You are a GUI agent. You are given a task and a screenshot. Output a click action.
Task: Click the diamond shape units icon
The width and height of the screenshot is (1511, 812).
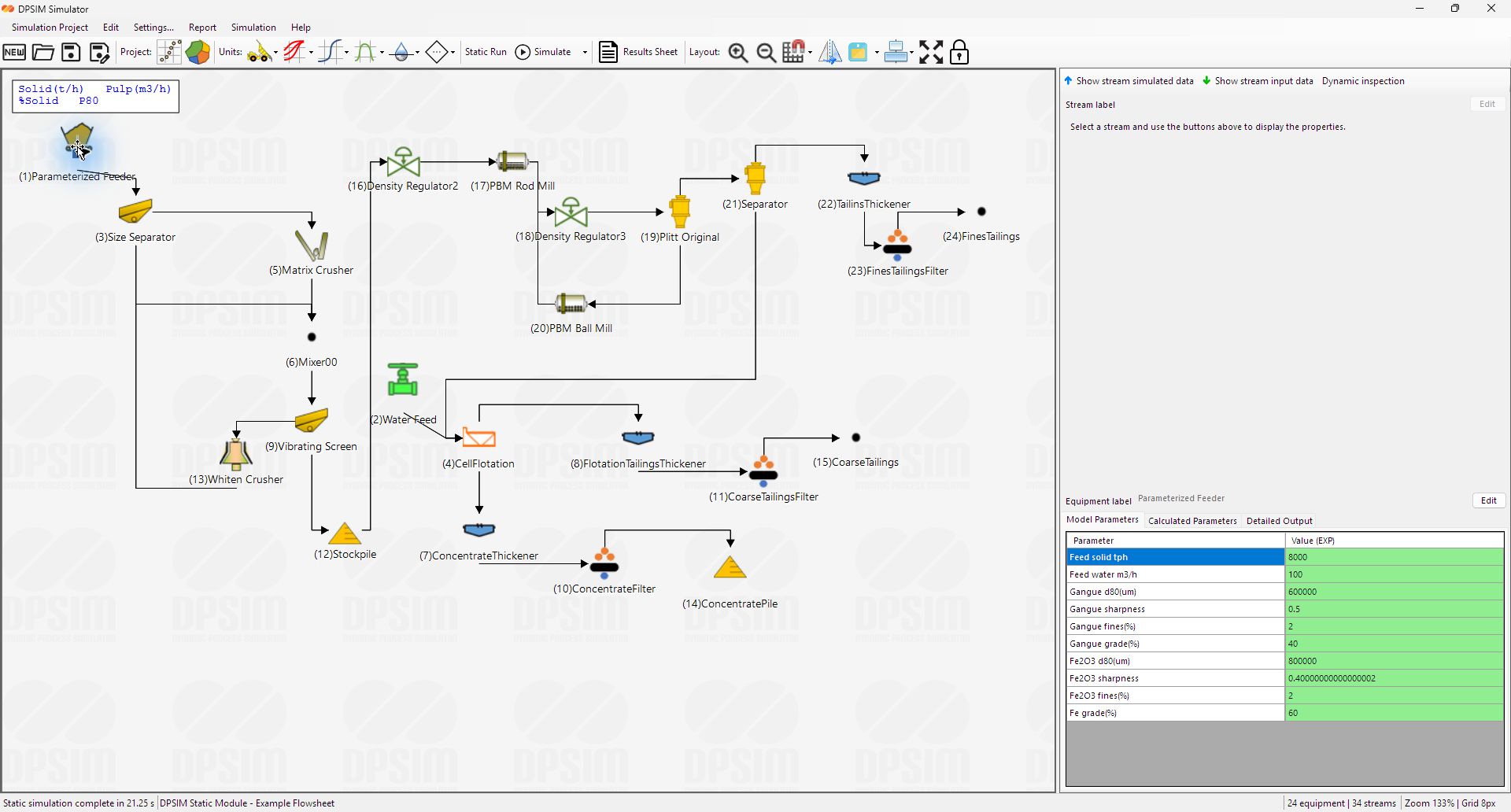click(437, 53)
